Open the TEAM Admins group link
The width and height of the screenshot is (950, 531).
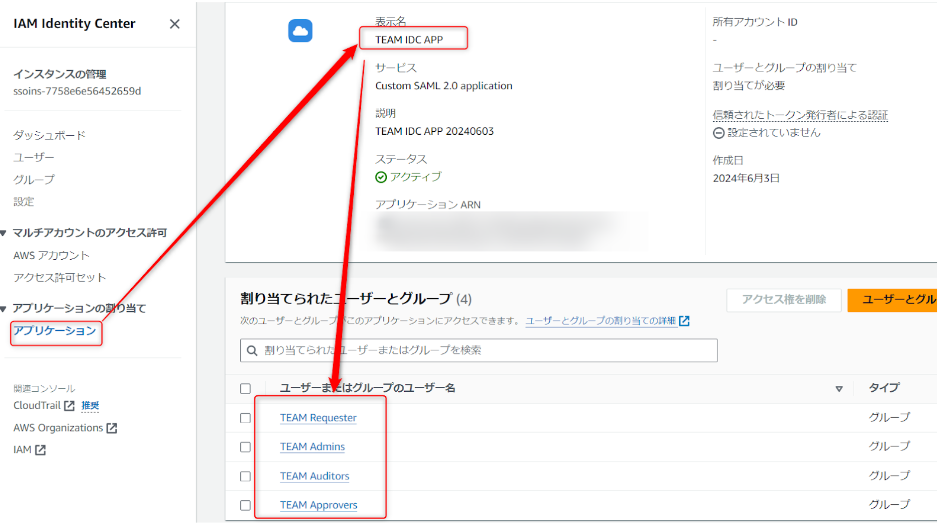point(312,447)
